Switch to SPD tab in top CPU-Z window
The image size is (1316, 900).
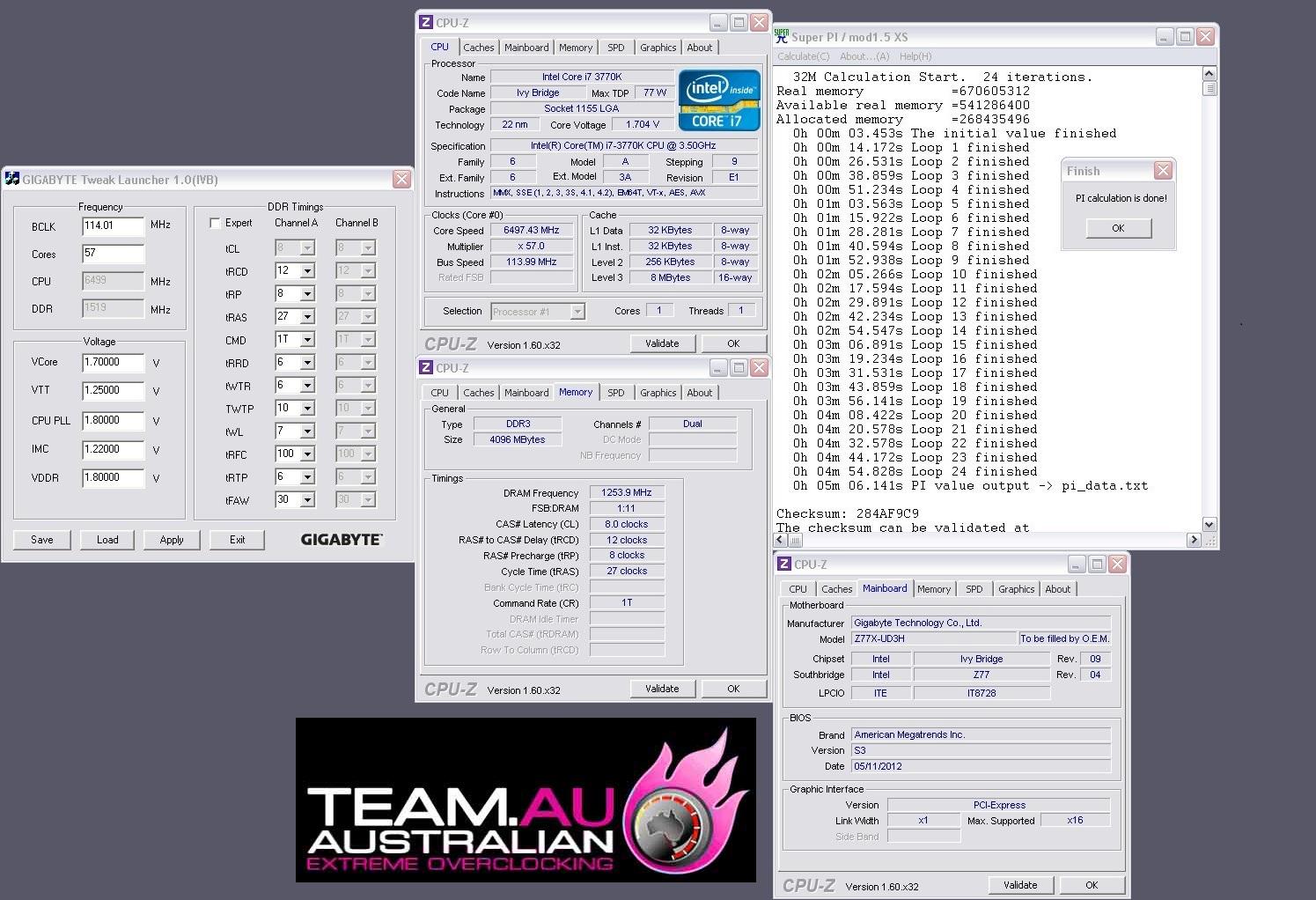(616, 48)
